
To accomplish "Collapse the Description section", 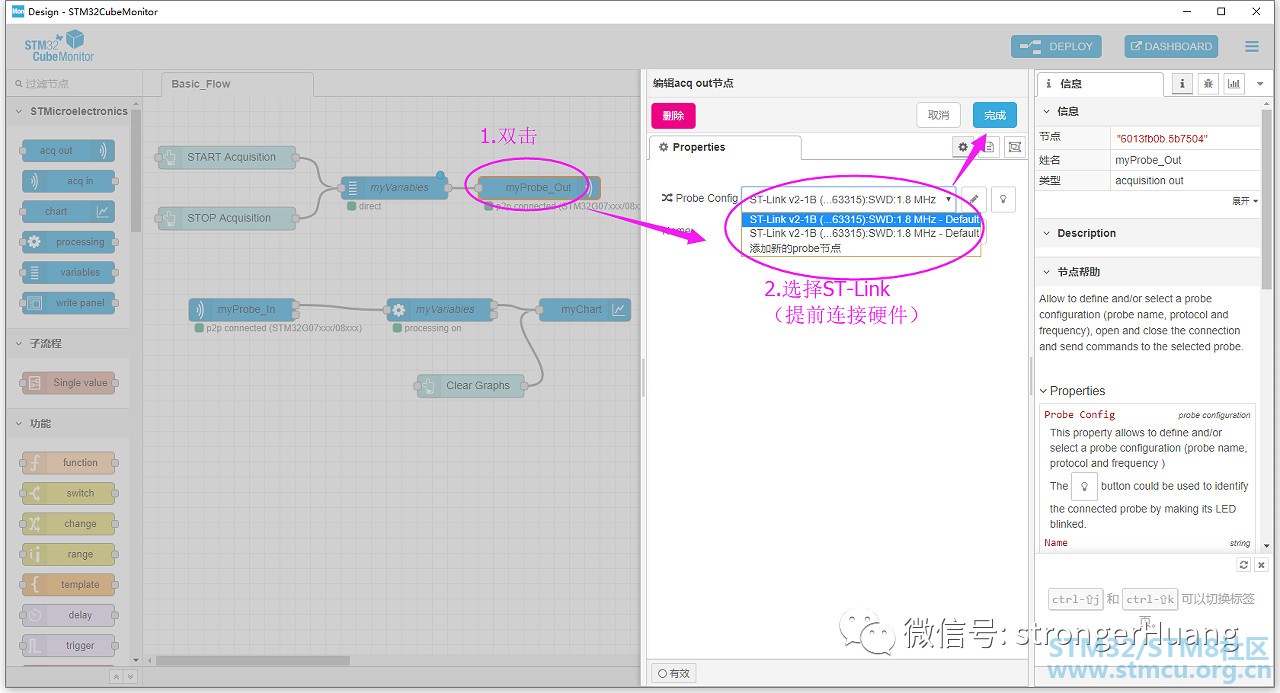I will tap(1148, 233).
